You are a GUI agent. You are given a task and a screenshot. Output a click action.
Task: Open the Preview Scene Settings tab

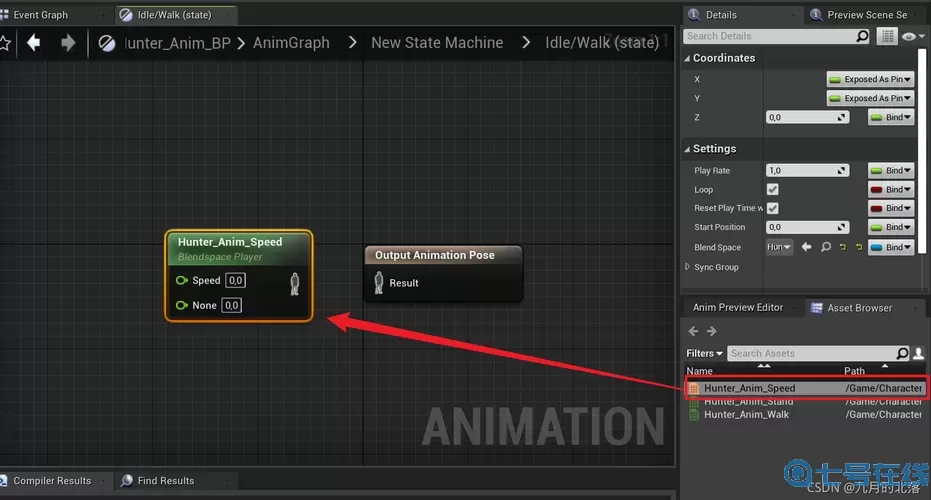[x=867, y=15]
